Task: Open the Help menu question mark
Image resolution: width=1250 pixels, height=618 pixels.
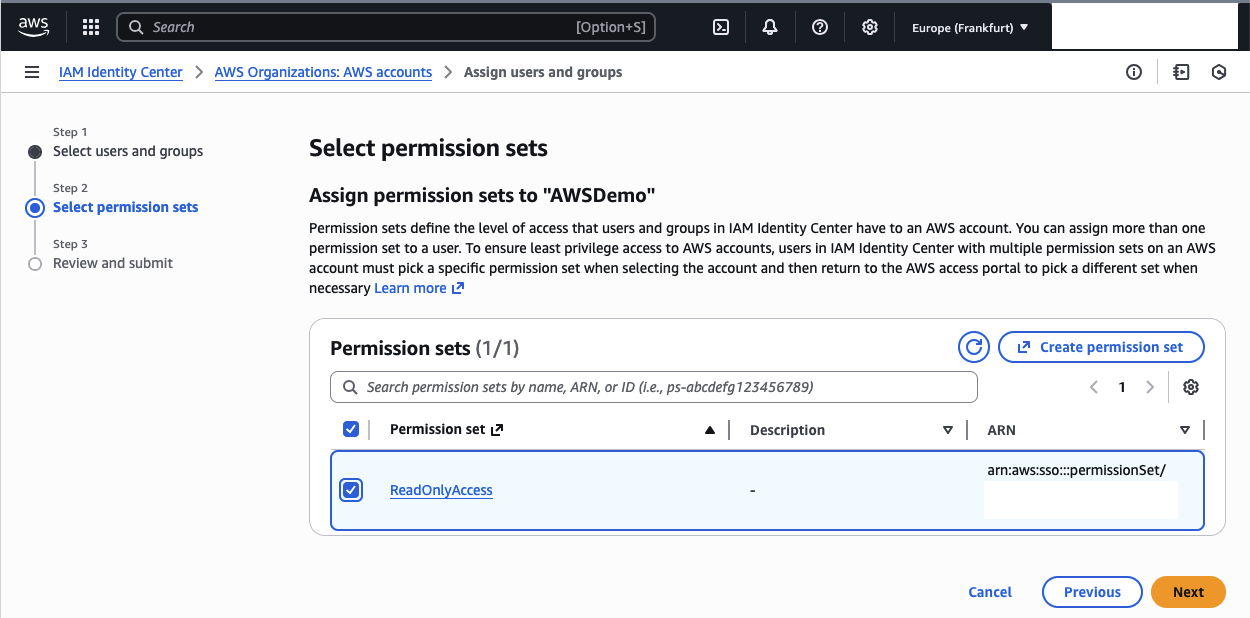Action: point(820,27)
